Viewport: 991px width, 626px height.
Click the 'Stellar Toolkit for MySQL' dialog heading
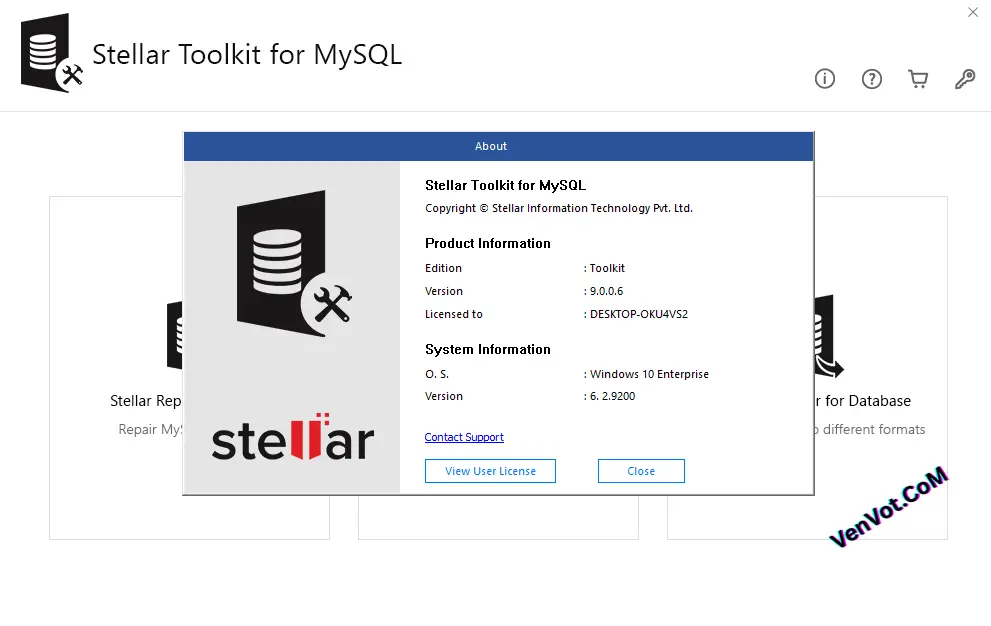(506, 185)
